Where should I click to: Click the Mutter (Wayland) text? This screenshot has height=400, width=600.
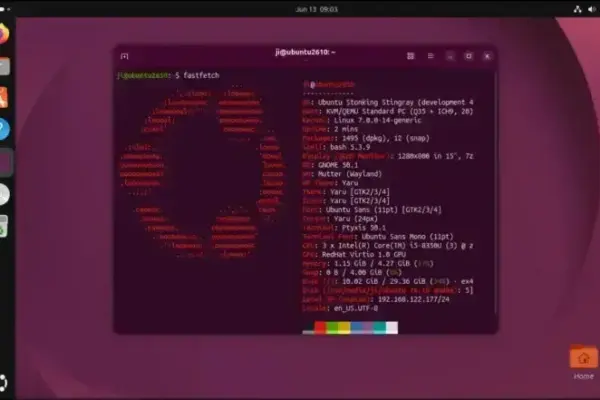(350, 174)
